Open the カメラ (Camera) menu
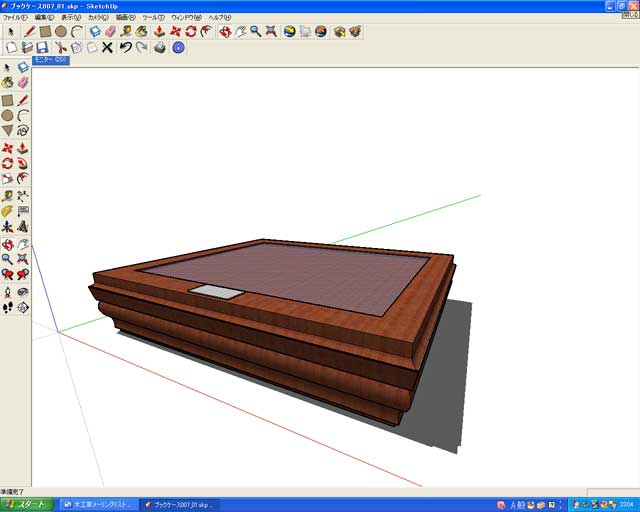The height and width of the screenshot is (512, 640). 98,18
